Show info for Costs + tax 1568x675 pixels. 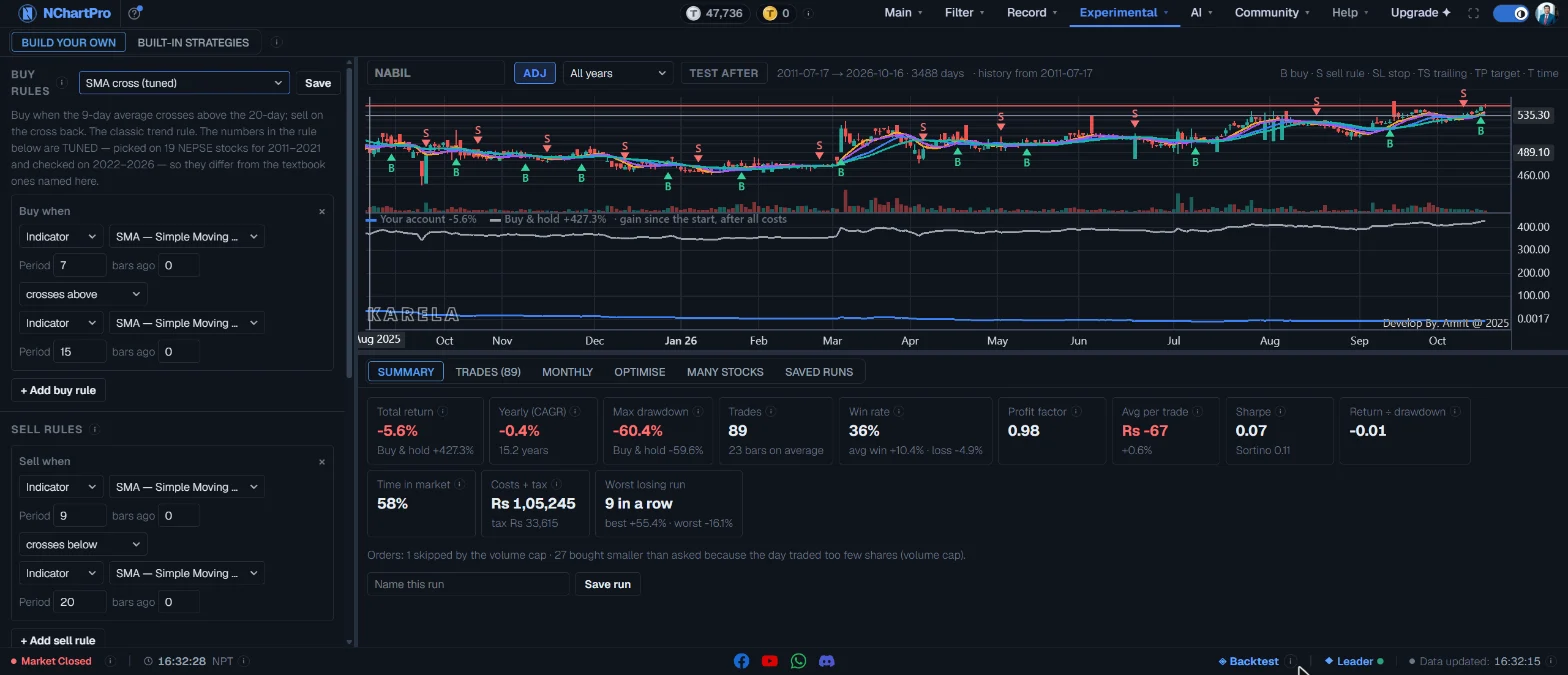(556, 484)
